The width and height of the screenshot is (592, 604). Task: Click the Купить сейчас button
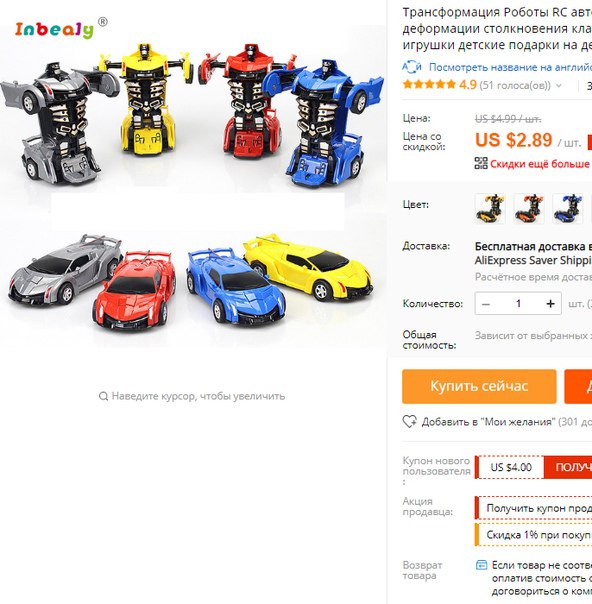tap(479, 386)
